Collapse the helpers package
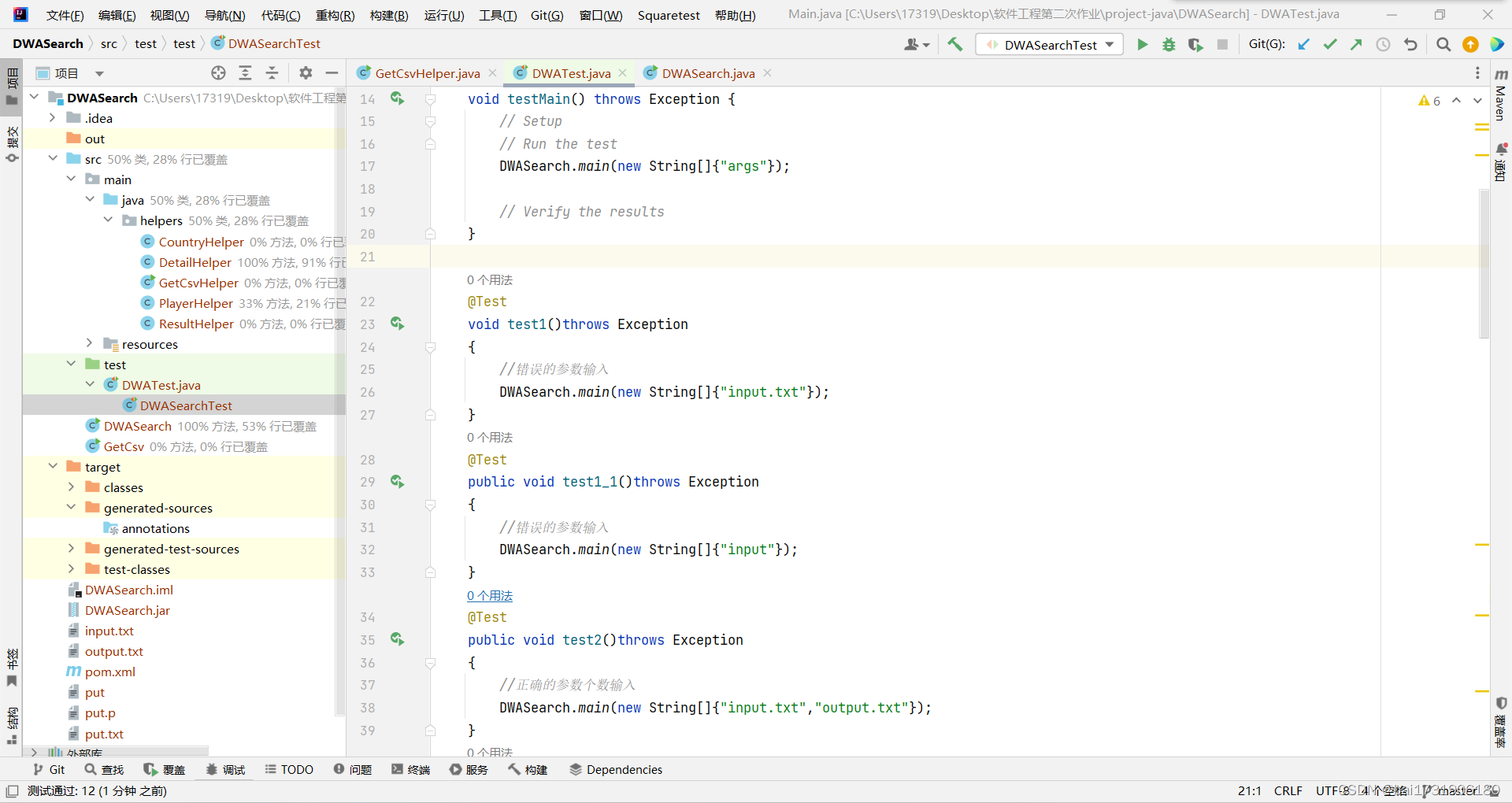This screenshot has width=1512, height=803. coord(109,220)
